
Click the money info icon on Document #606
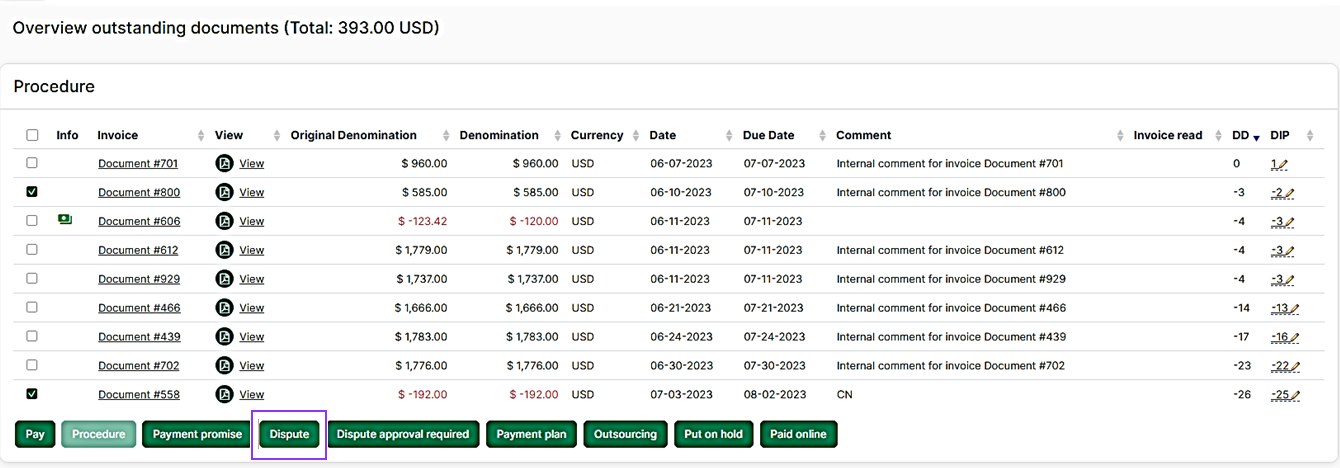click(65, 220)
